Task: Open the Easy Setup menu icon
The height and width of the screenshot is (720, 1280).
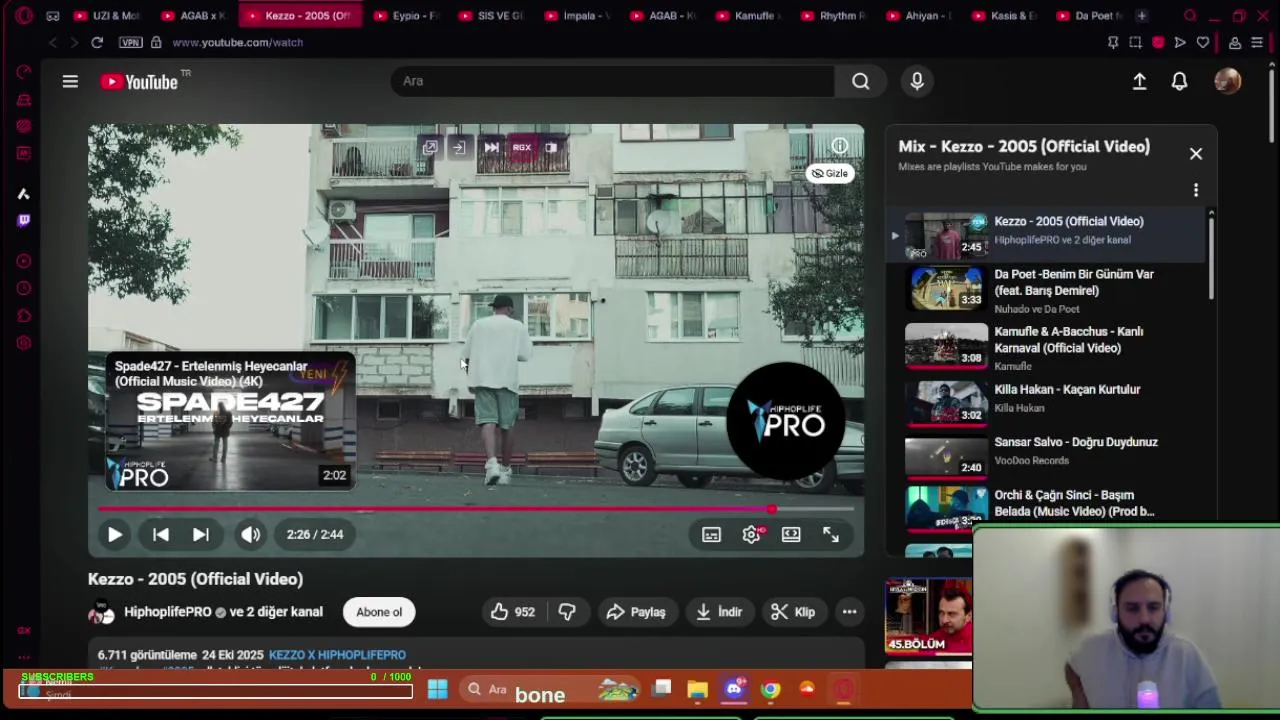Action: 1257,43
